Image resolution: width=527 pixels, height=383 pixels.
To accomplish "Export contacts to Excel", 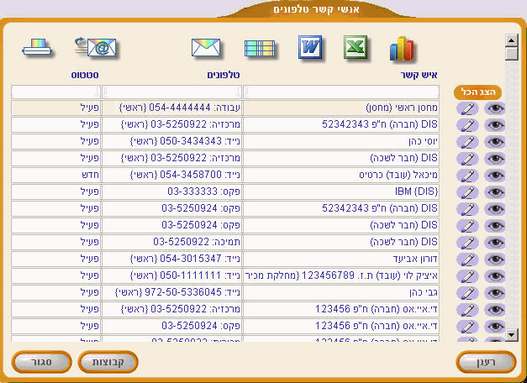I will 356,48.
